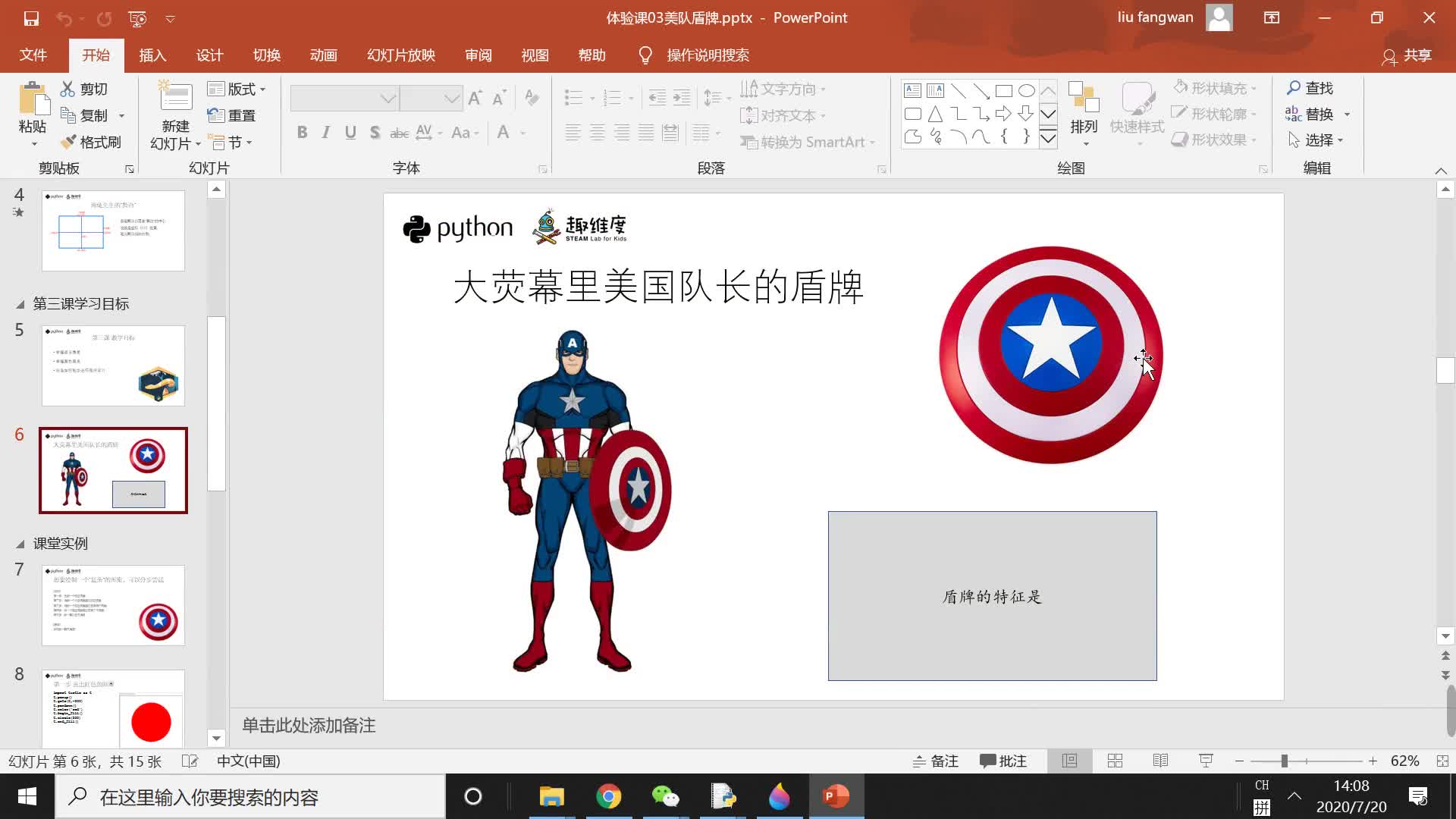Image resolution: width=1456 pixels, height=819 pixels.
Task: Open Customize Quick Access Toolbar dropdown
Action: pyautogui.click(x=171, y=18)
